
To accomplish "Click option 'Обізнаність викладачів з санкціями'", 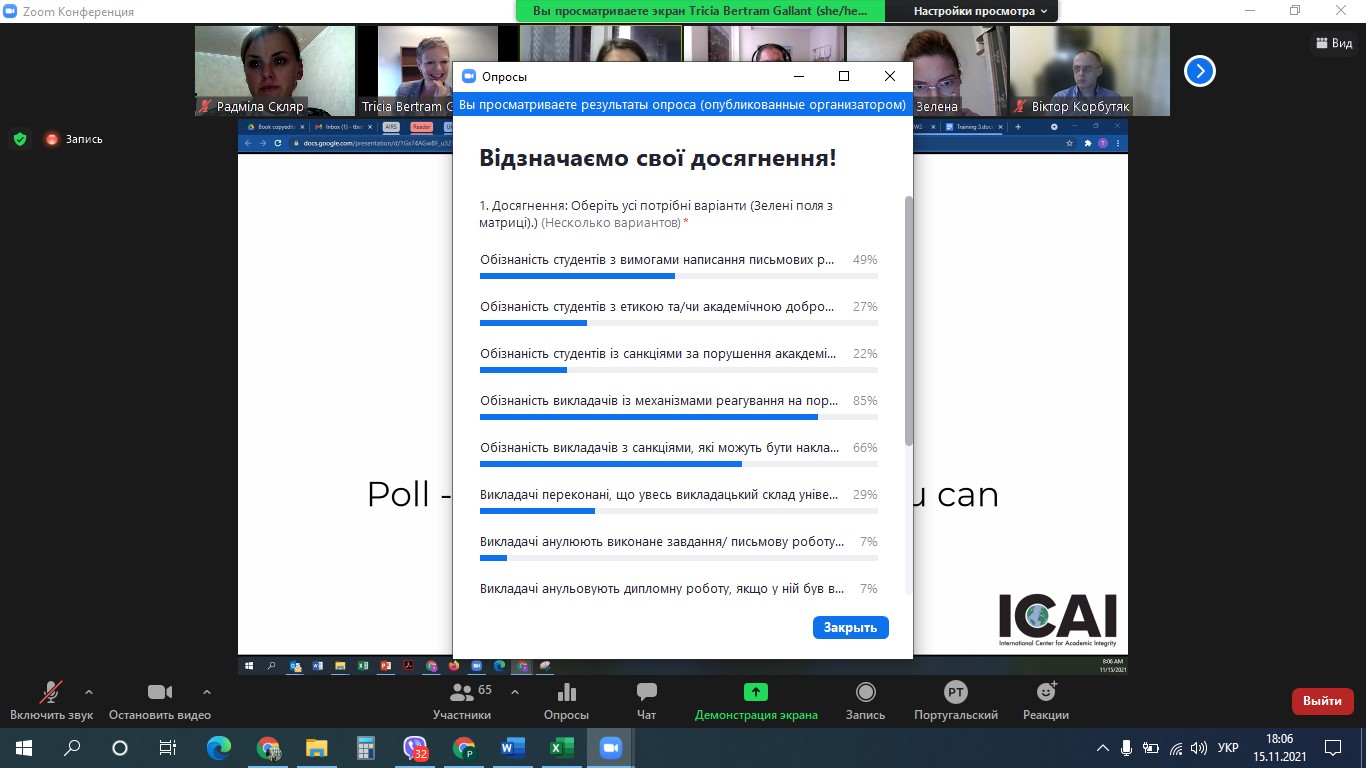I will coord(660,448).
